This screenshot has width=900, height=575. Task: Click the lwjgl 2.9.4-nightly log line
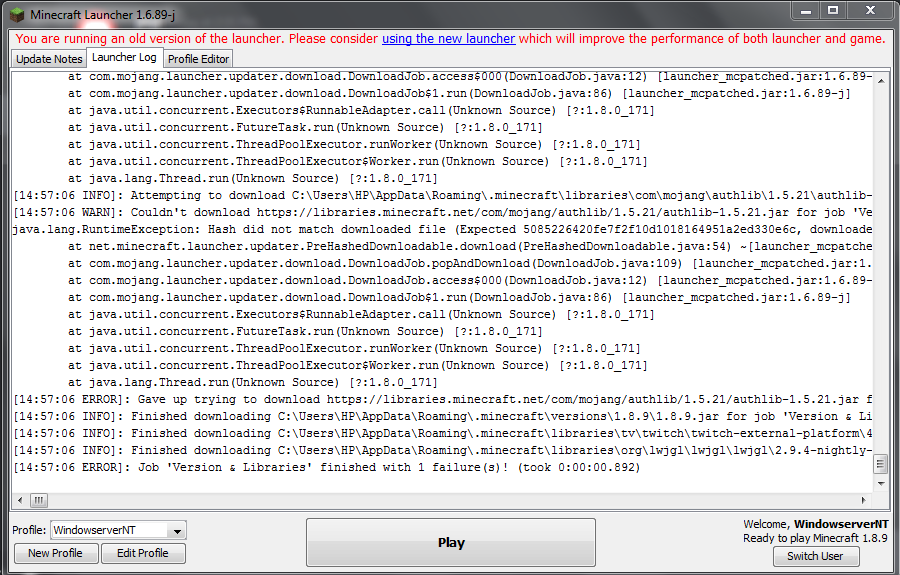[x=443, y=450]
